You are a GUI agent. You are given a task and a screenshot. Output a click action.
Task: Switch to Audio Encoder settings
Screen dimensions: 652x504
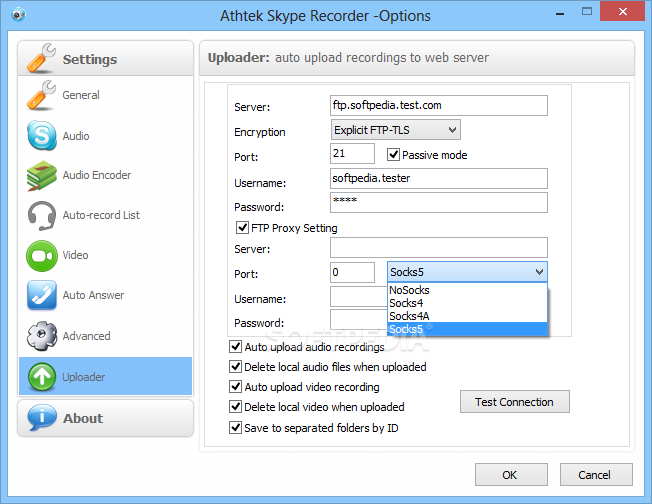click(105, 175)
